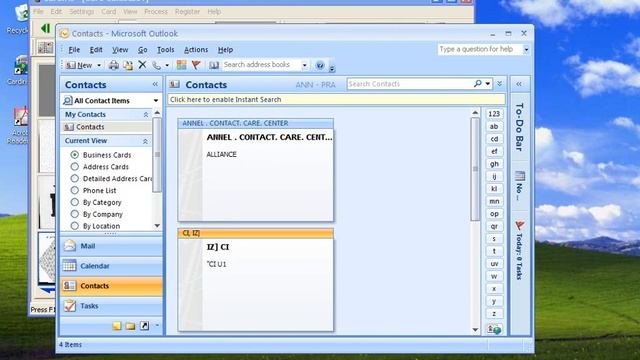This screenshot has width=640, height=360.
Task: Switch to Tasks in navigation pane
Action: [111, 306]
